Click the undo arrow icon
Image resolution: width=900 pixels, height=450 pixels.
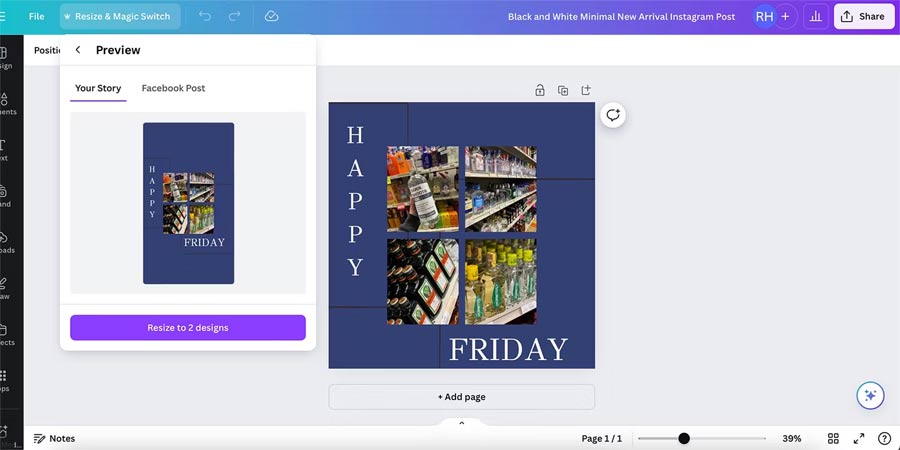[205, 17]
